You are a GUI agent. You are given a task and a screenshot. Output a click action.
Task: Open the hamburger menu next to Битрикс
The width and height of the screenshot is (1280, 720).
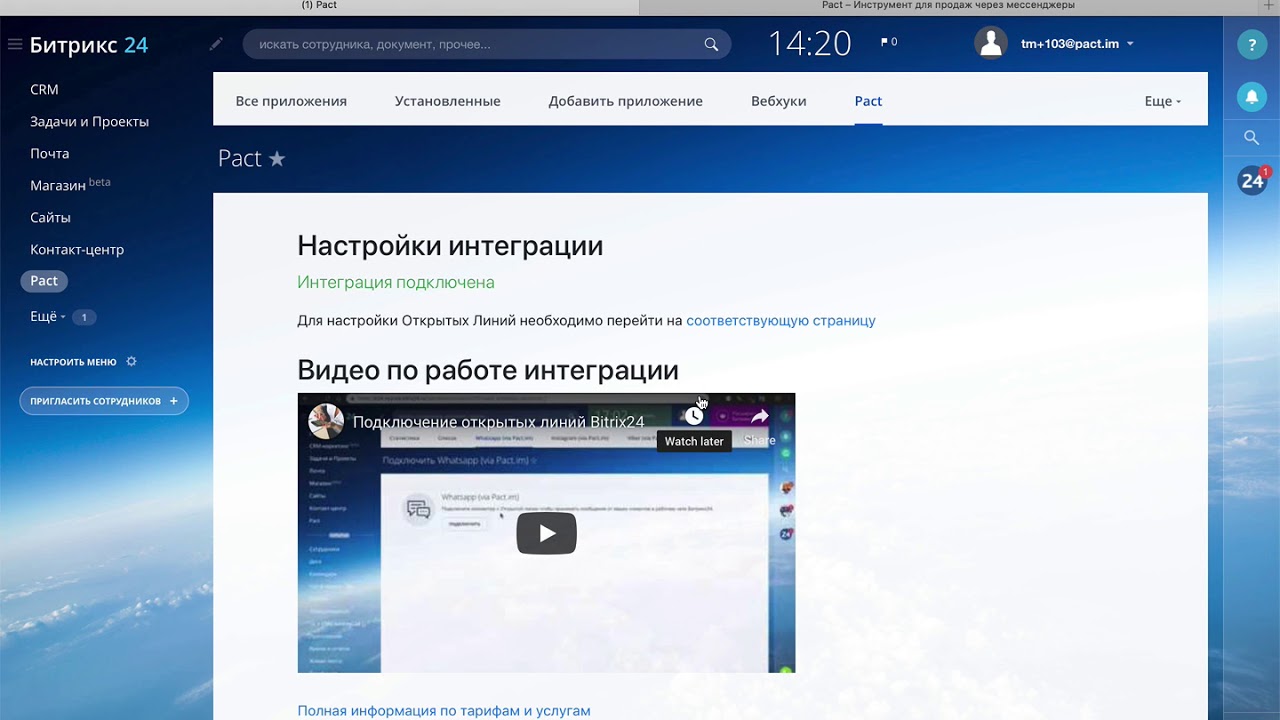14,44
